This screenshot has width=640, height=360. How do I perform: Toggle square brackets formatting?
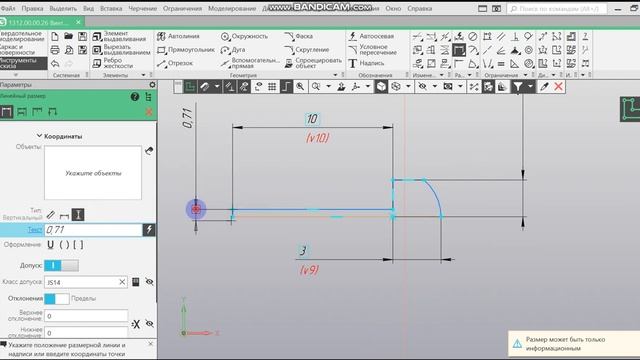pos(78,244)
